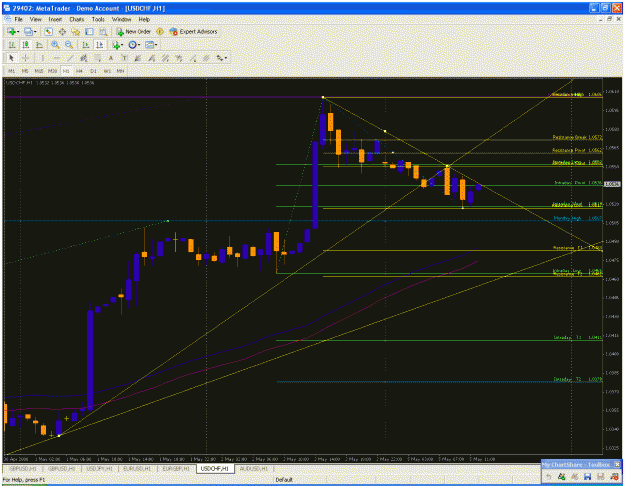625x486 pixels.
Task: Click the blue floppy save icon in ChartShare Toolbox
Action: pyautogui.click(x=587, y=476)
